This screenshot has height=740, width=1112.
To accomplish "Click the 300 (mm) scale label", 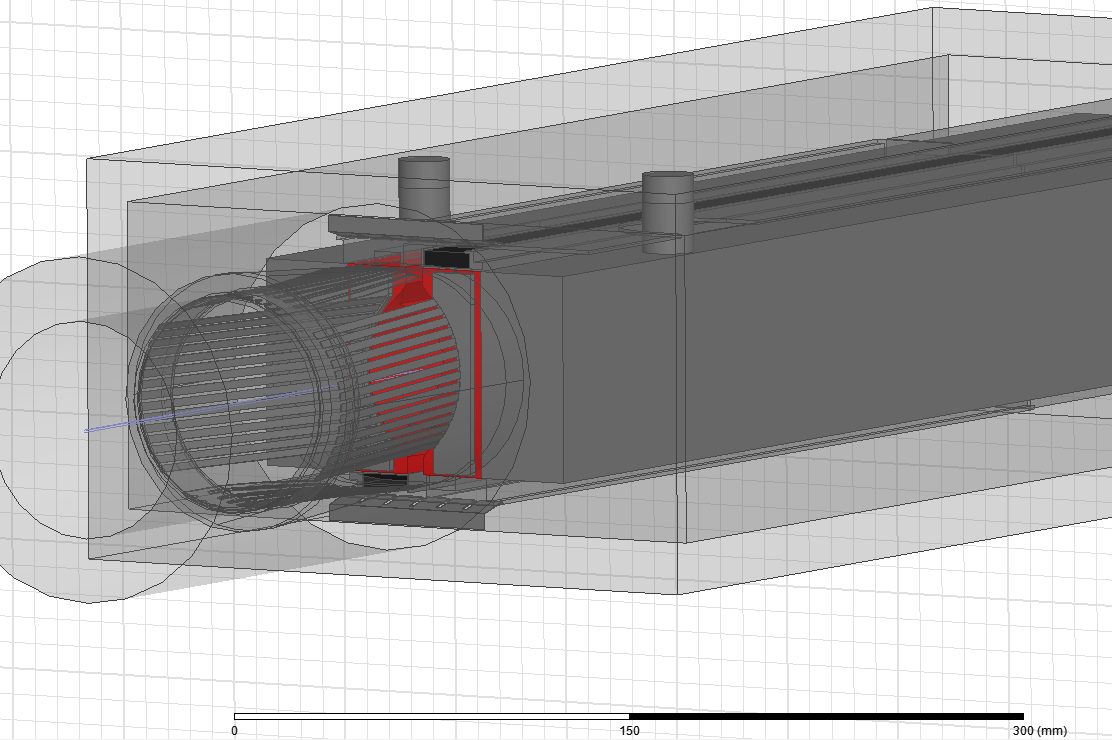I will click(x=1037, y=731).
